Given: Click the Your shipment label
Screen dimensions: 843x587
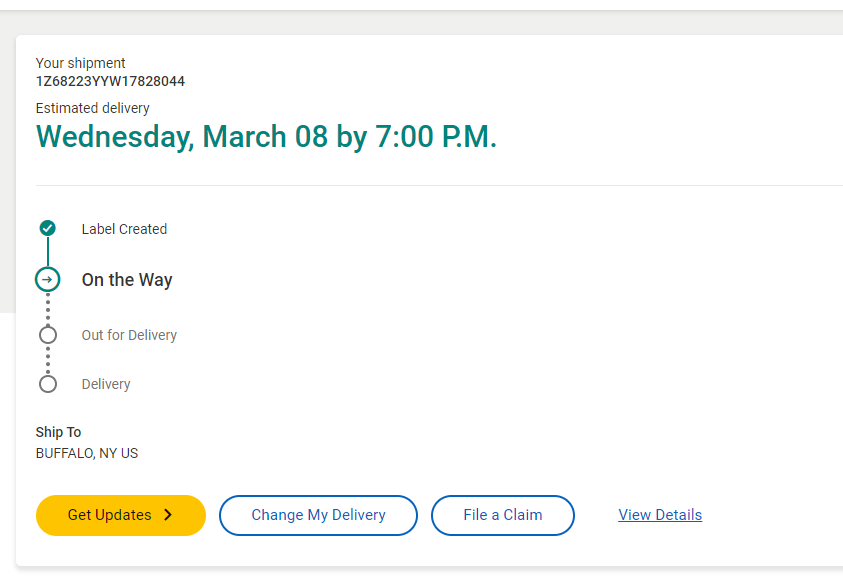Looking at the screenshot, I should click(x=81, y=63).
